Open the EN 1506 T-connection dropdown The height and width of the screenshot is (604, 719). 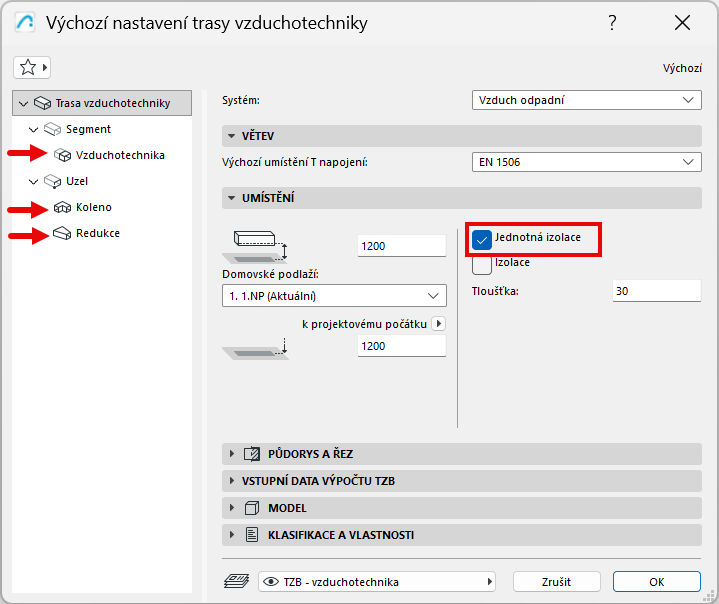(x=586, y=162)
